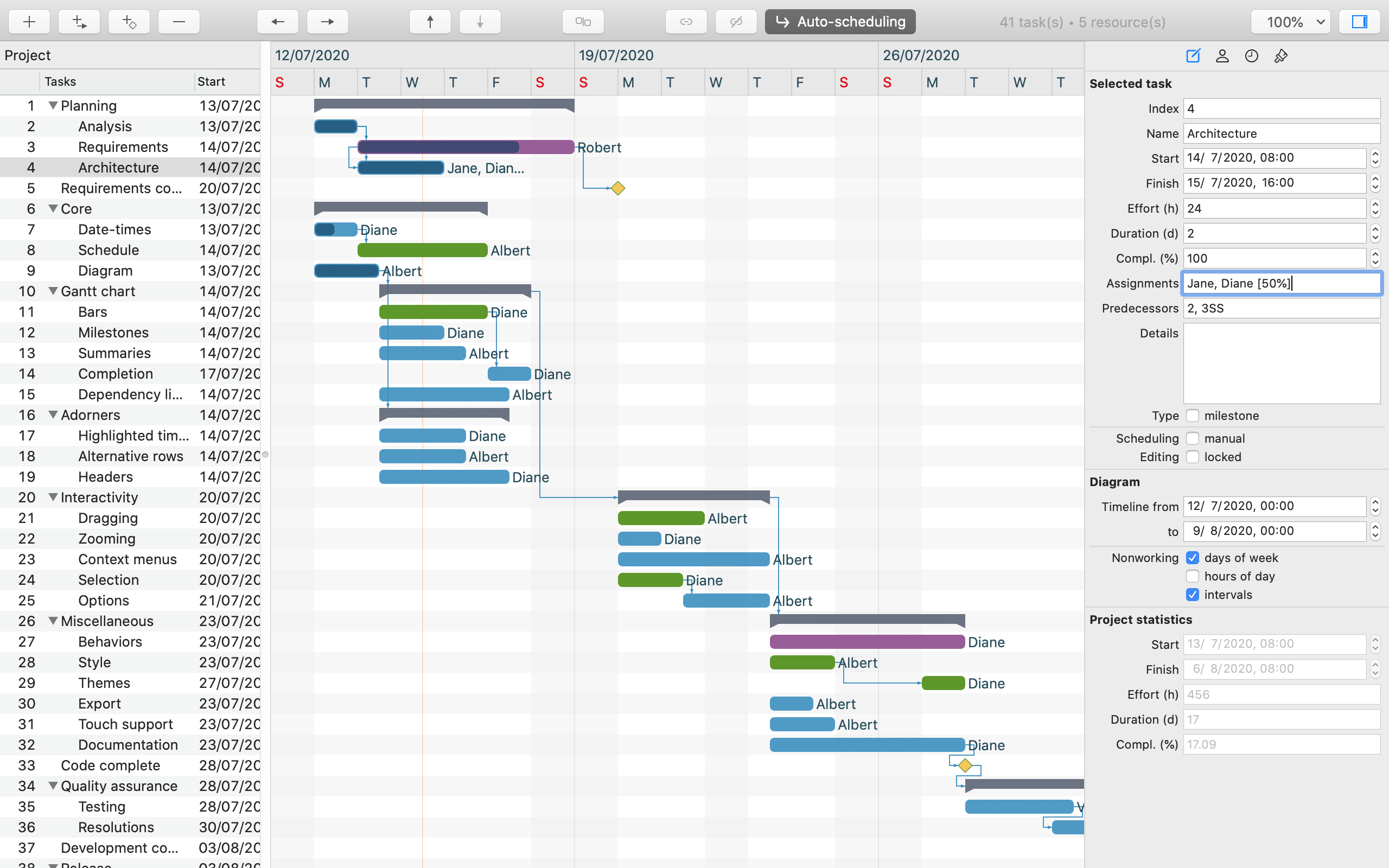Click the remove task minus button
The width and height of the screenshot is (1389, 868).
(x=179, y=22)
